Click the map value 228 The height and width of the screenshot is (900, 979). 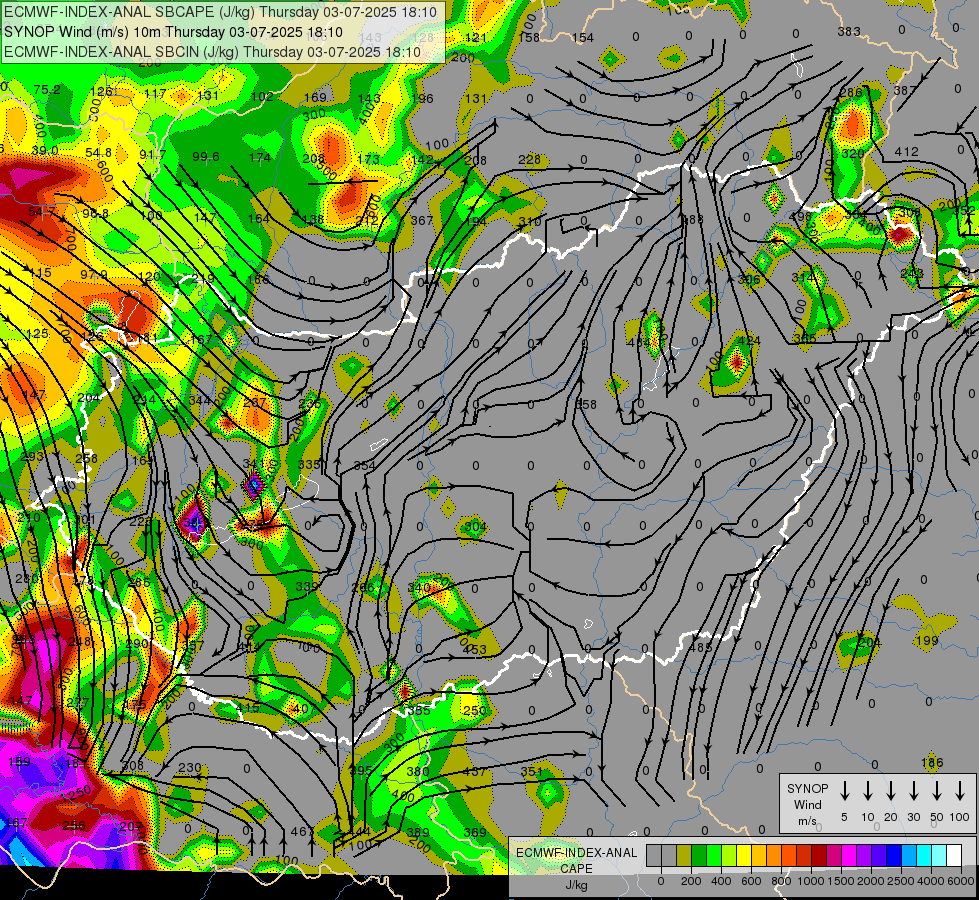[529, 160]
